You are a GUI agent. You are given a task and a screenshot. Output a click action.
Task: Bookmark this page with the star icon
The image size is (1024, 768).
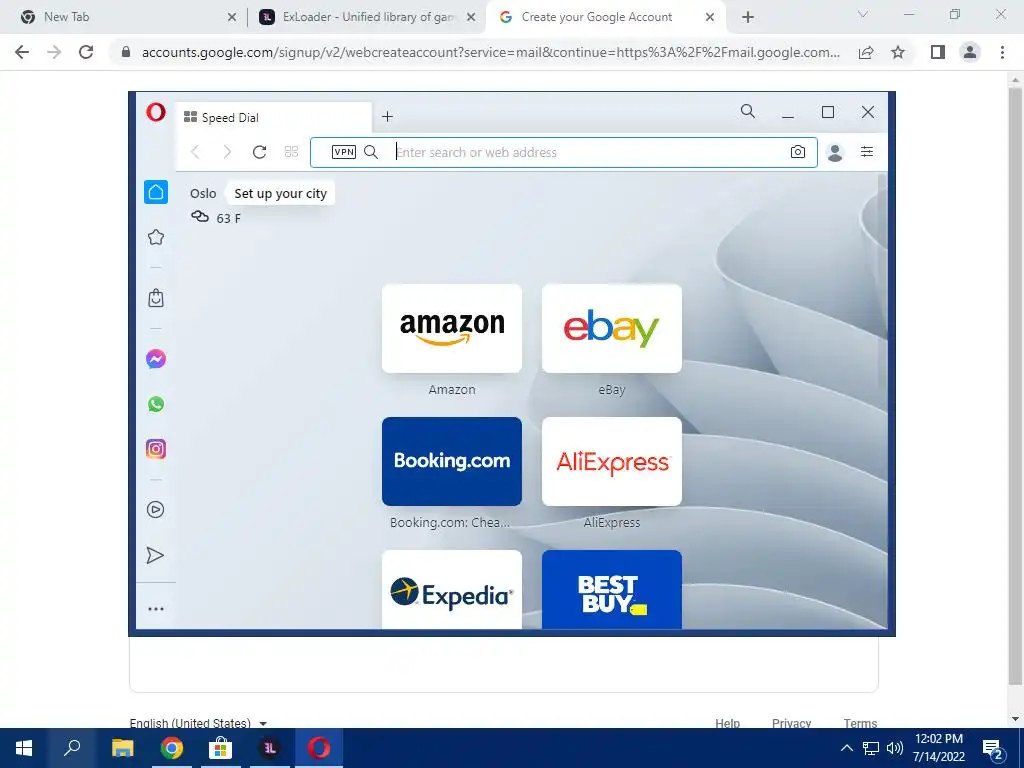coord(898,52)
